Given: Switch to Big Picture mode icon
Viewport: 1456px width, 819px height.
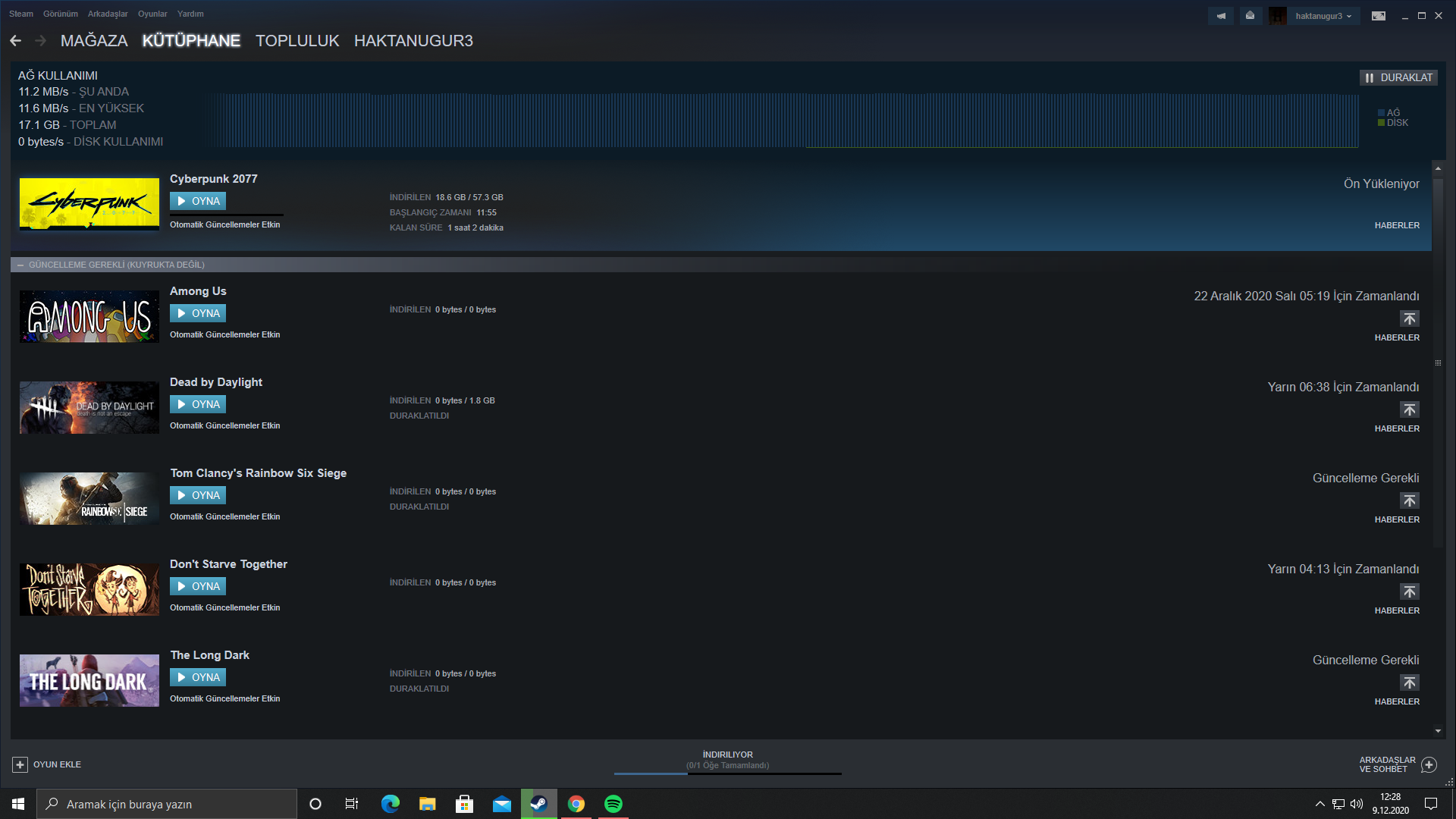Looking at the screenshot, I should coord(1378,16).
